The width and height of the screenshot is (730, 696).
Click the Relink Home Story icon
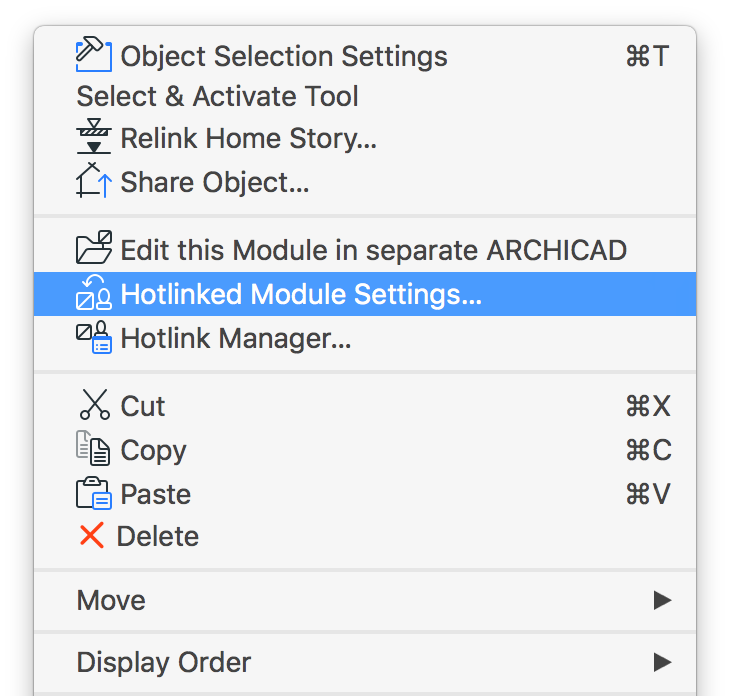[x=94, y=136]
